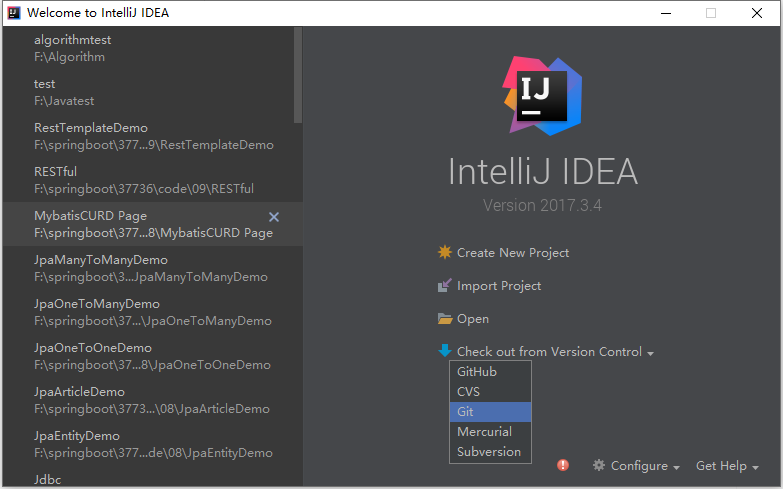Open the JpaEntityDemo recent project
The height and width of the screenshot is (489, 783).
[152, 444]
